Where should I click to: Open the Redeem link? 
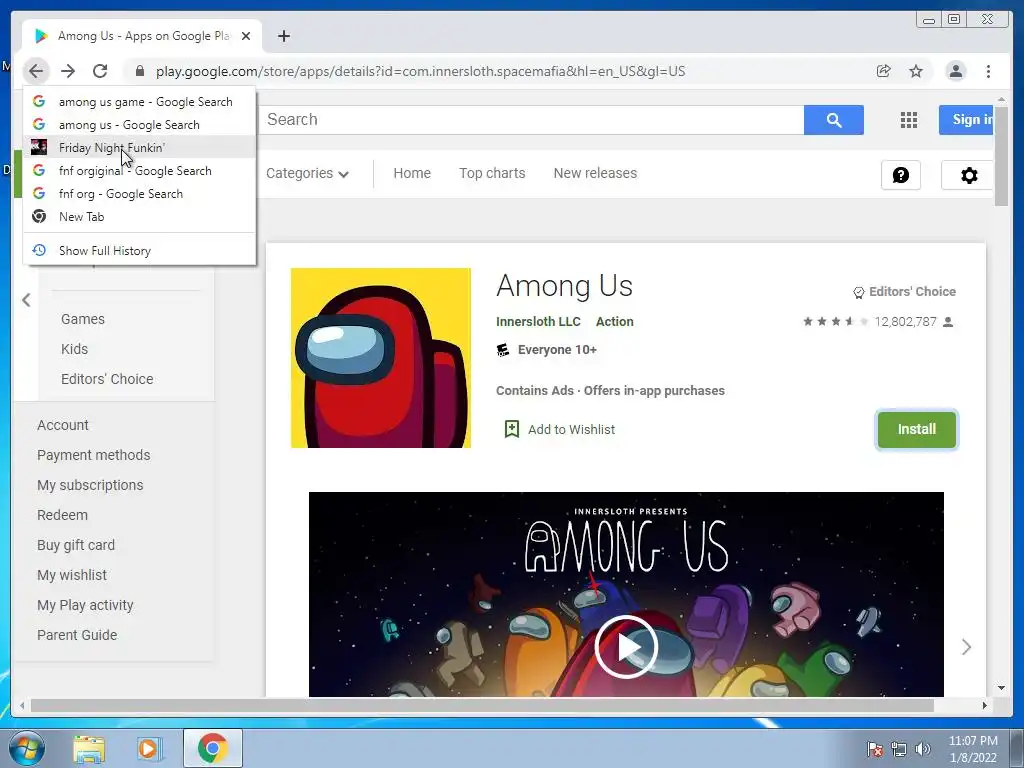click(x=62, y=515)
